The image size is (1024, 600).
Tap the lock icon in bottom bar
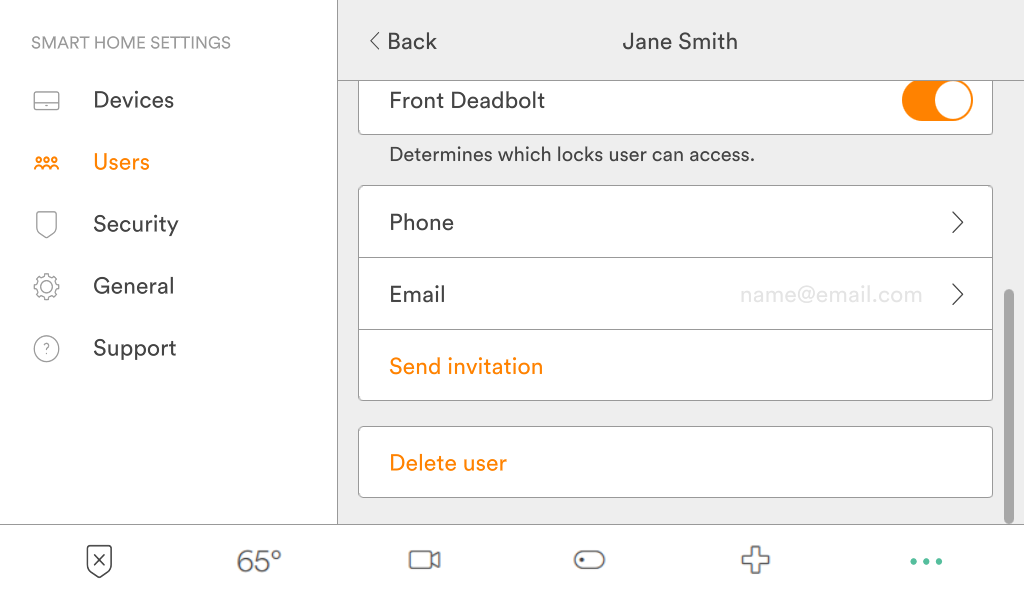[589, 561]
